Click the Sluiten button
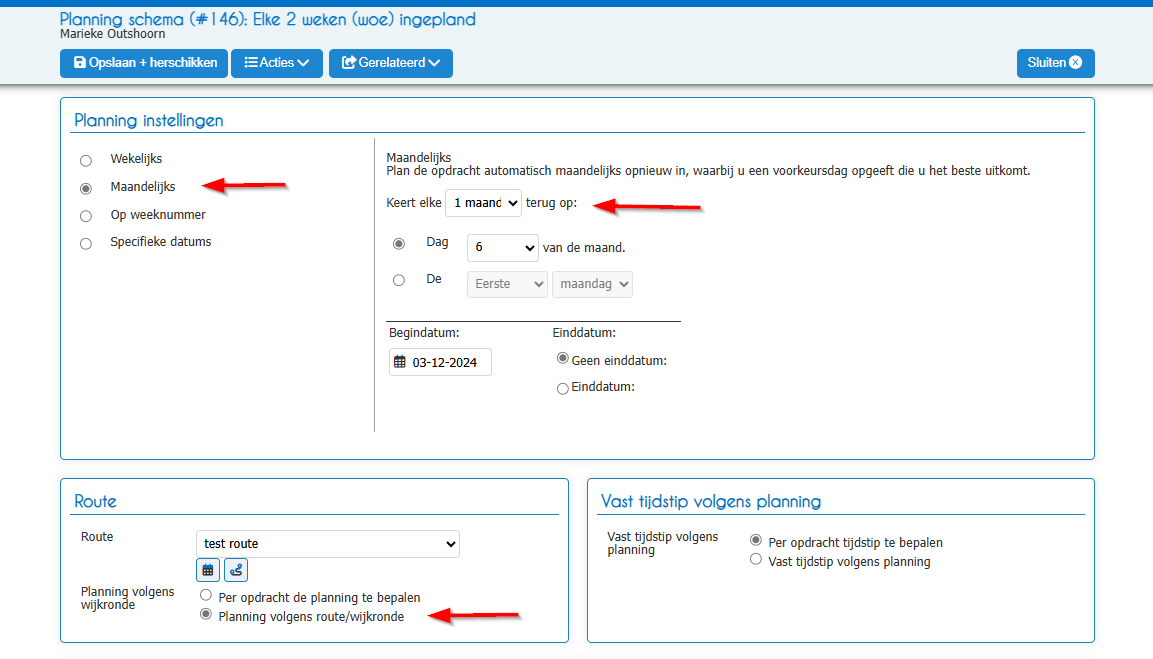The image size is (1153, 659). tap(1055, 63)
